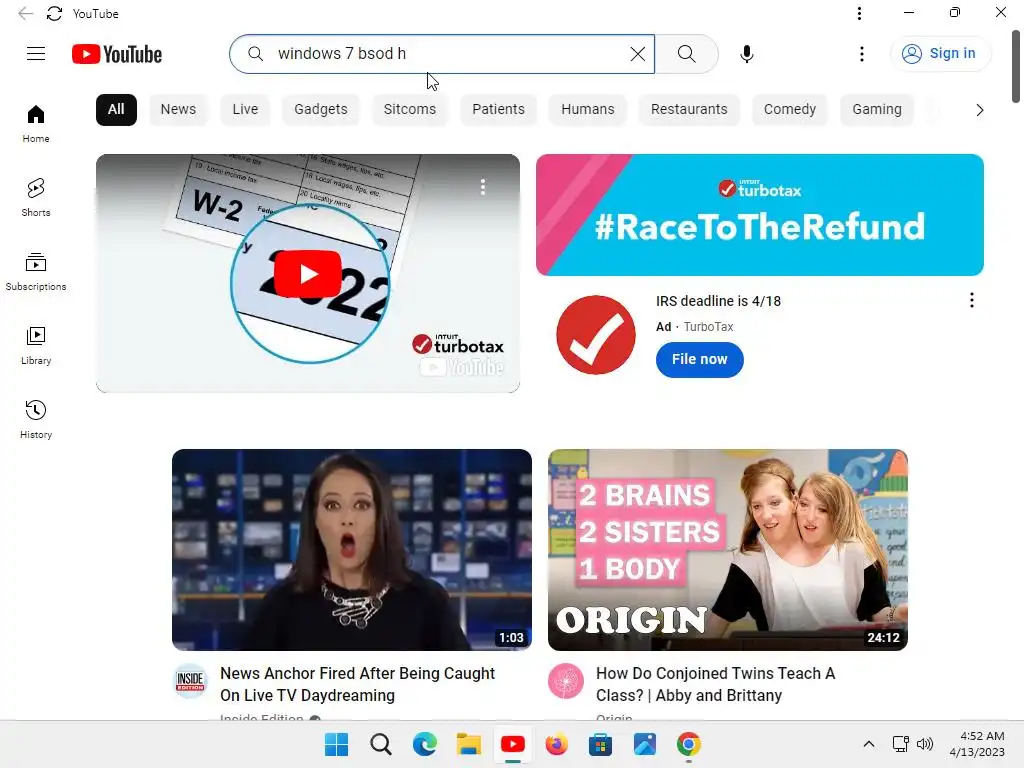Launch Microsoft Edge from taskbar

[424, 744]
